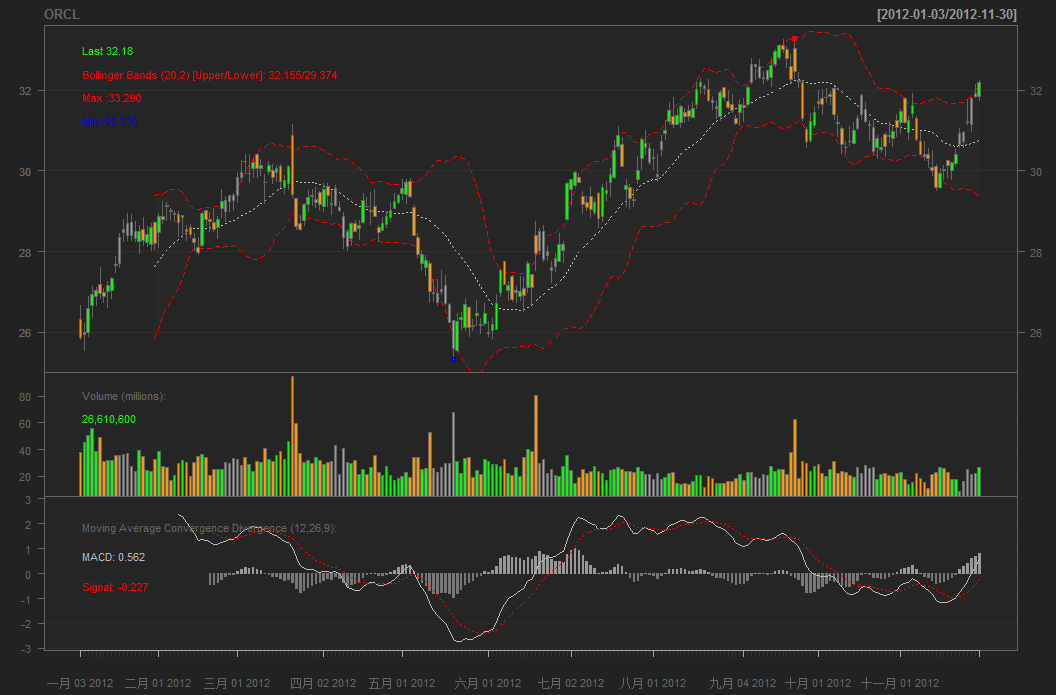This screenshot has height=695, width=1056.
Task: Click the date range 2012-01-03/2012-11-30 label
Action: tap(946, 15)
